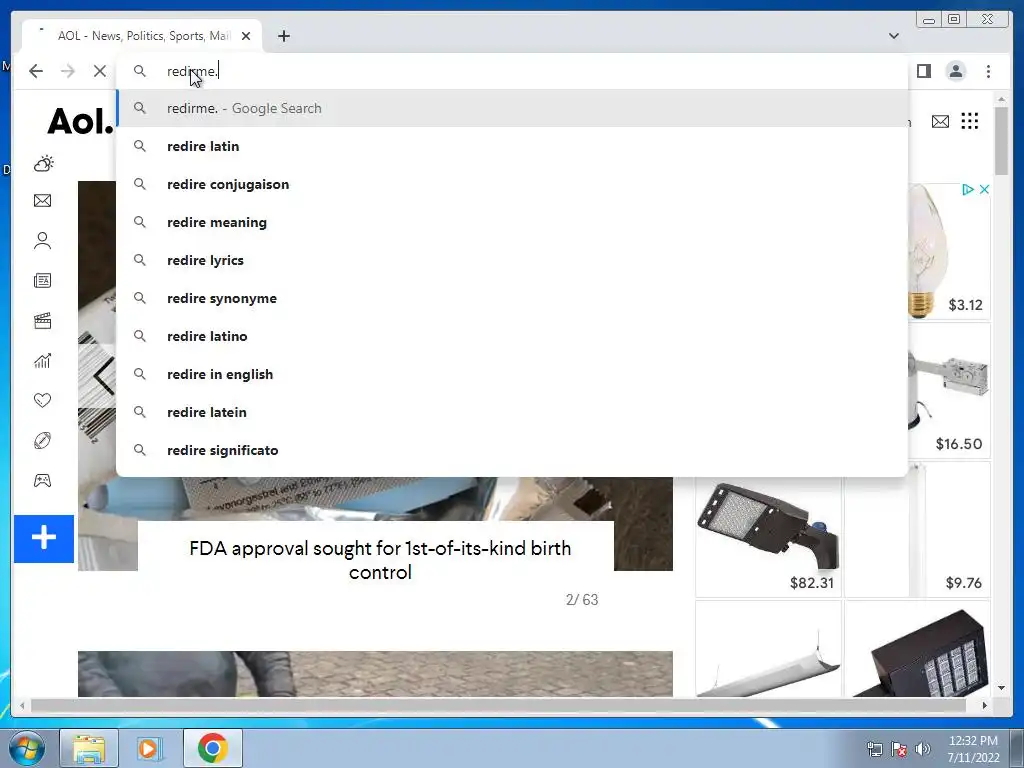Image resolution: width=1024 pixels, height=768 pixels.
Task: Click previous slide arrow on news carousel
Action: point(102,376)
